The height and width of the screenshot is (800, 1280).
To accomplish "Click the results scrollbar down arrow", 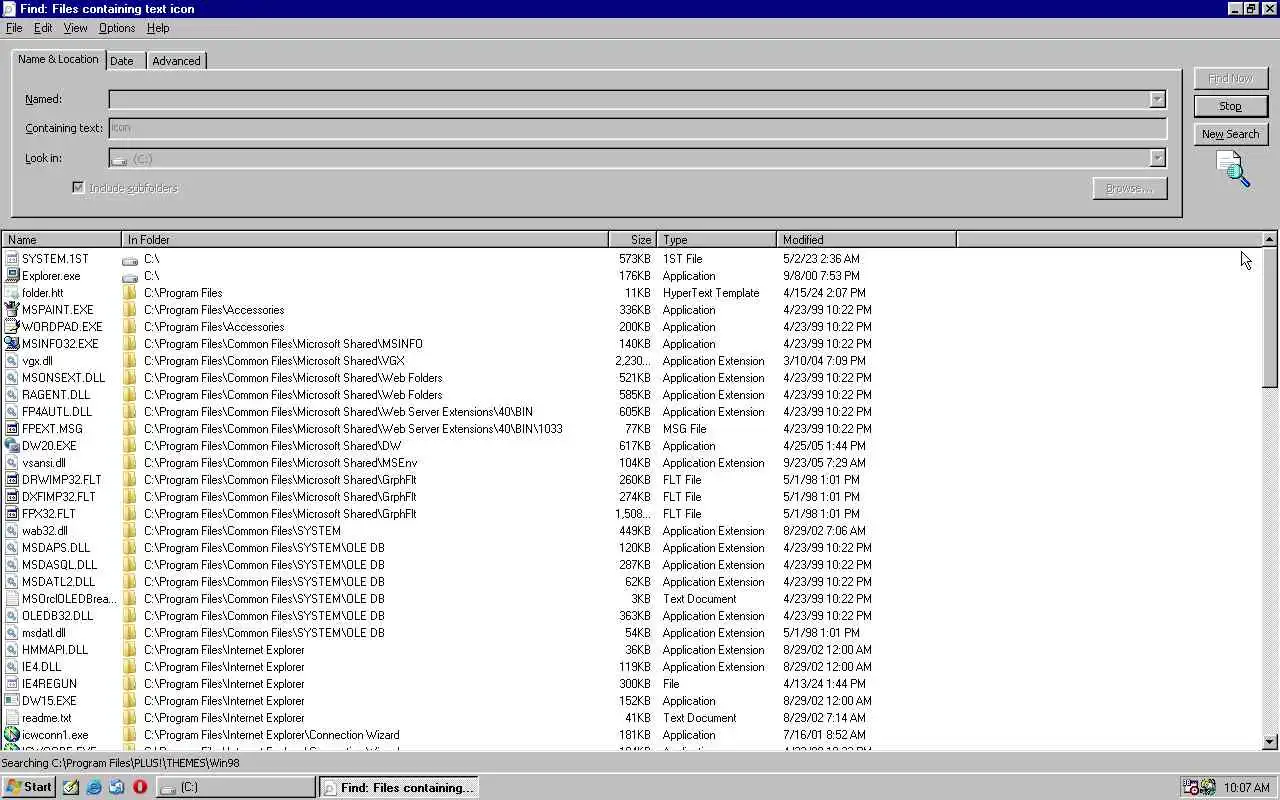I will pos(1270,742).
